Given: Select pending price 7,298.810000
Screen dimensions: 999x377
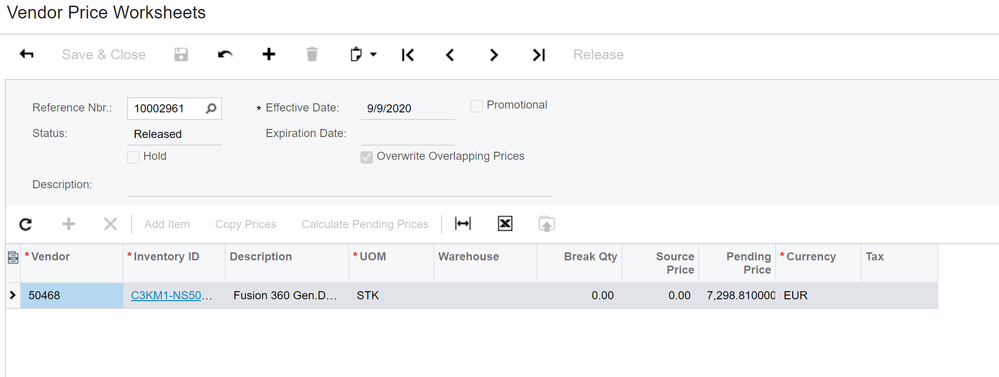Looking at the screenshot, I should click(x=737, y=295).
